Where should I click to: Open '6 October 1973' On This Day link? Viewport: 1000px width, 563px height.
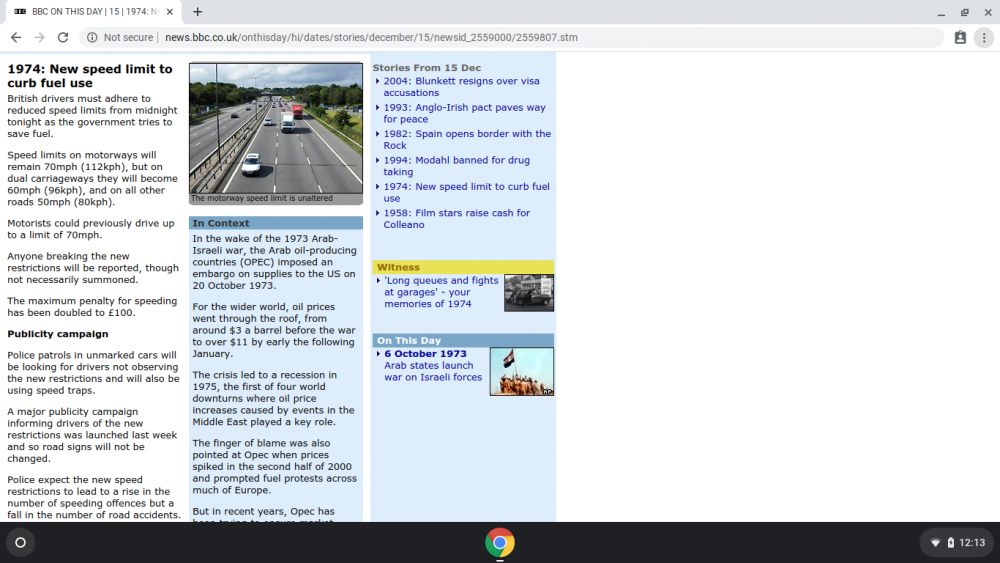coord(425,354)
